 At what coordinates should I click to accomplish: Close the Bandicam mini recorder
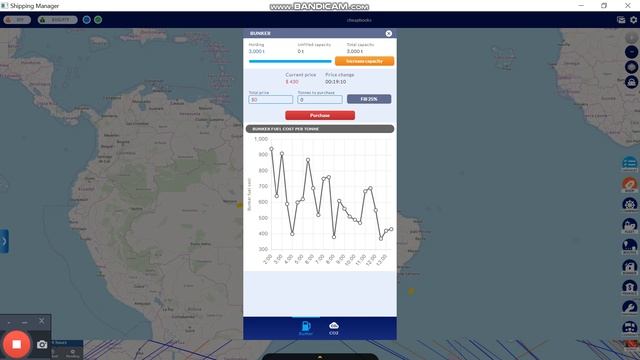[42, 321]
